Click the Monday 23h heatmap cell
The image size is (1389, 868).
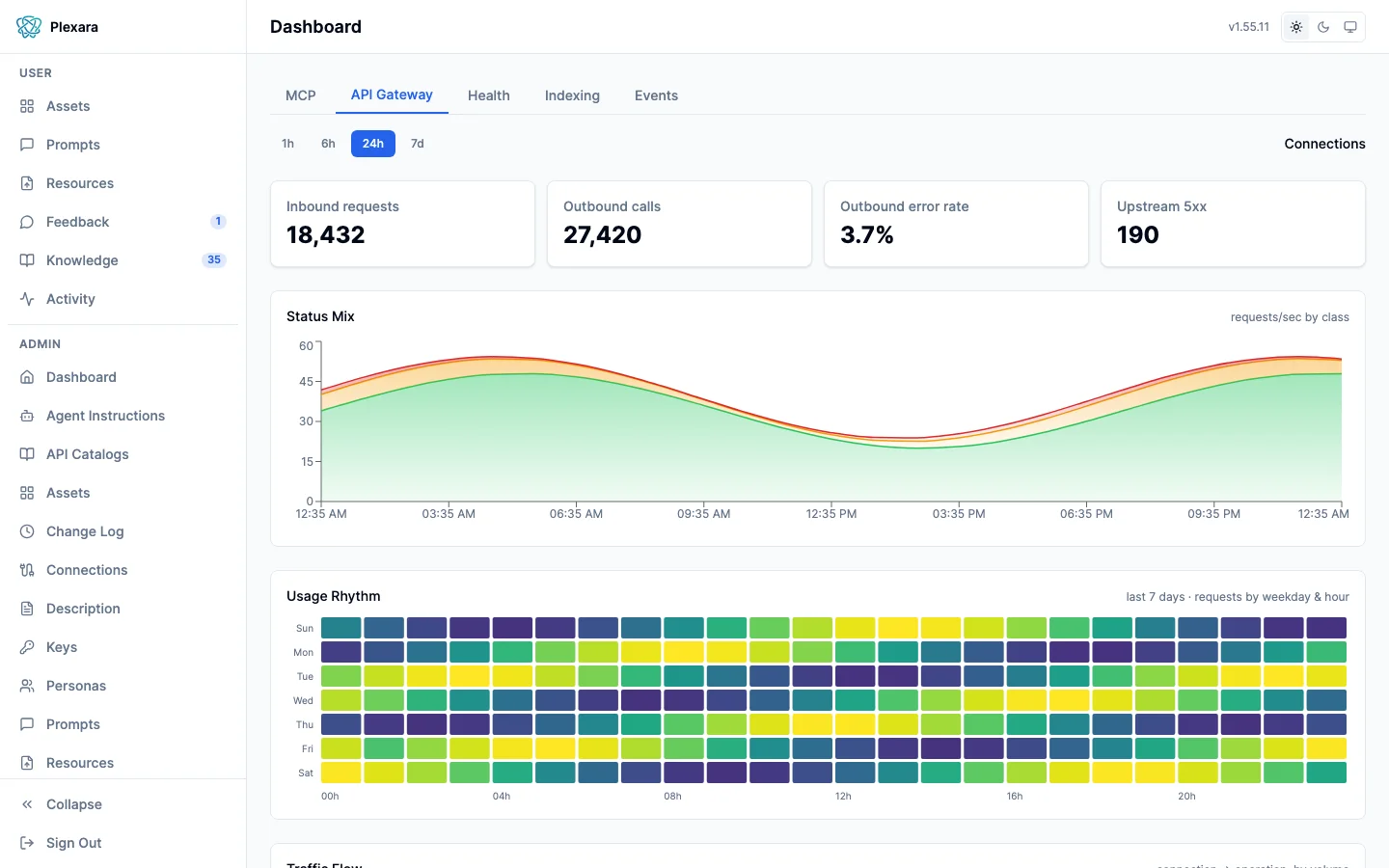(x=1326, y=652)
